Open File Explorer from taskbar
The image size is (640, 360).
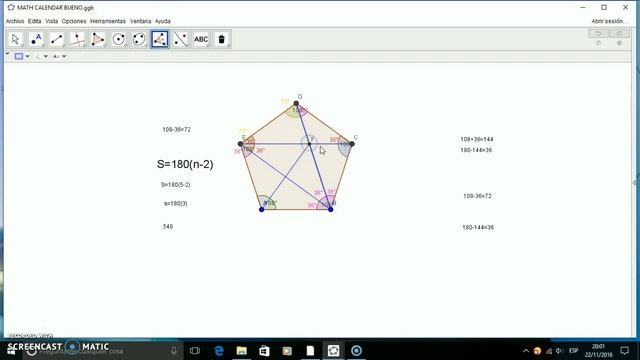pyautogui.click(x=242, y=351)
